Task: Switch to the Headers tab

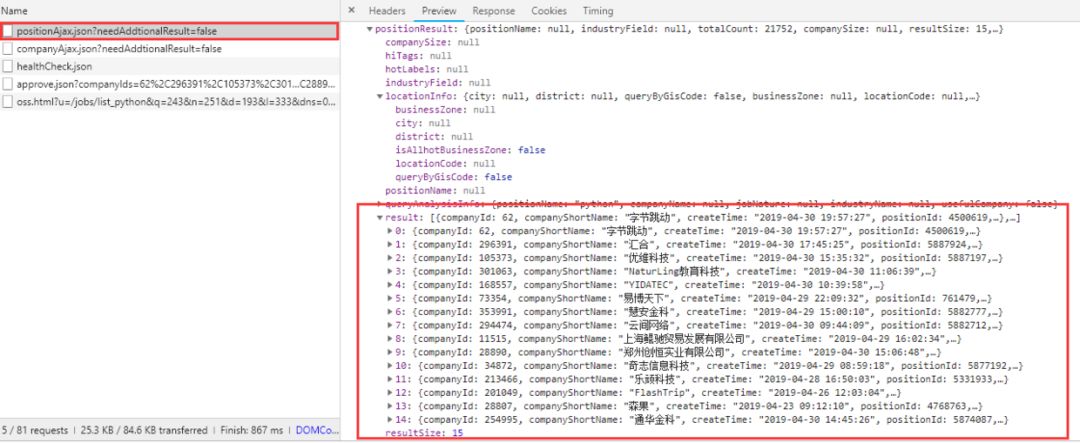Action: click(387, 11)
